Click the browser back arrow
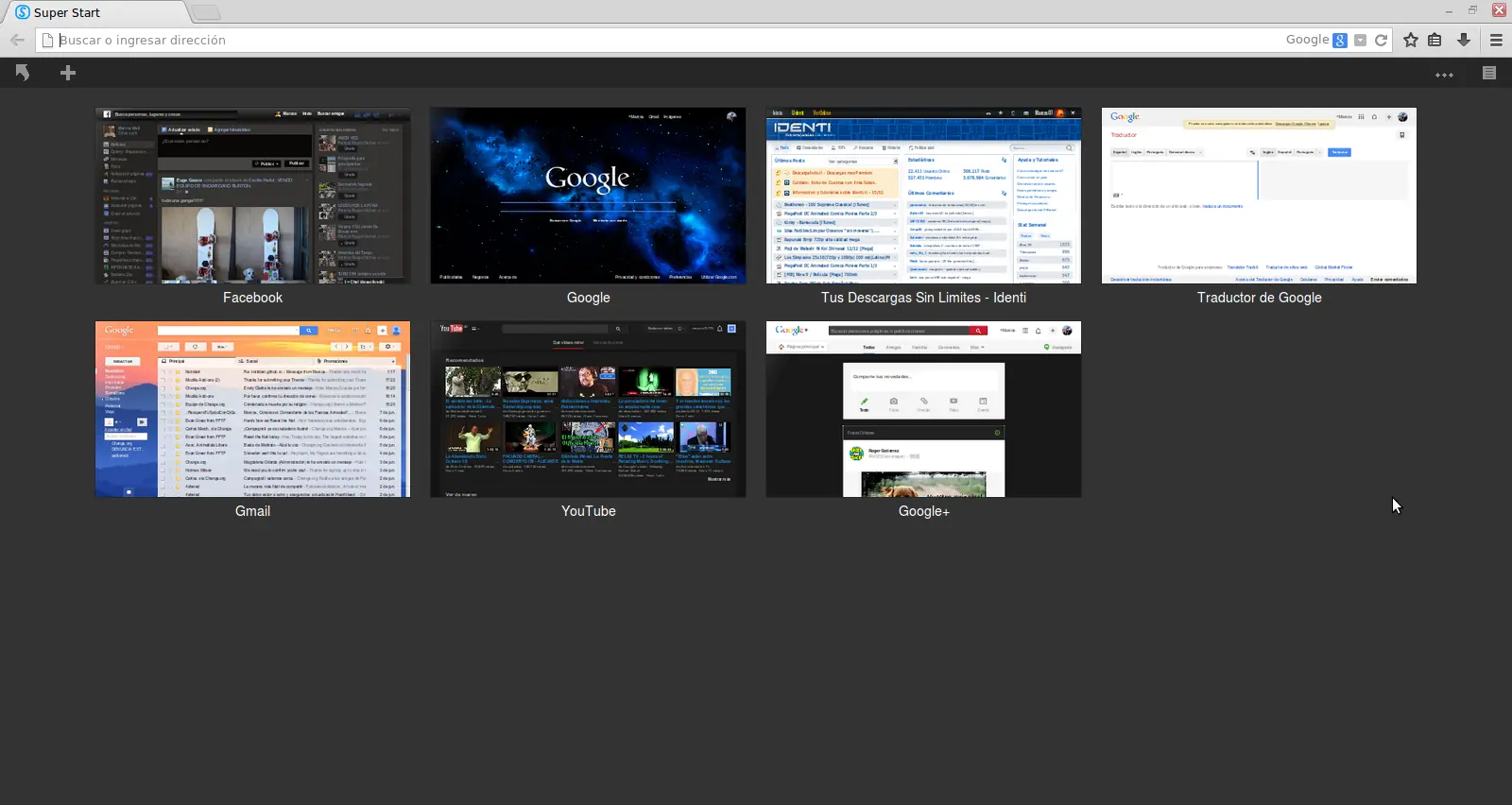Screen dimensions: 1512x805 (x=17, y=40)
